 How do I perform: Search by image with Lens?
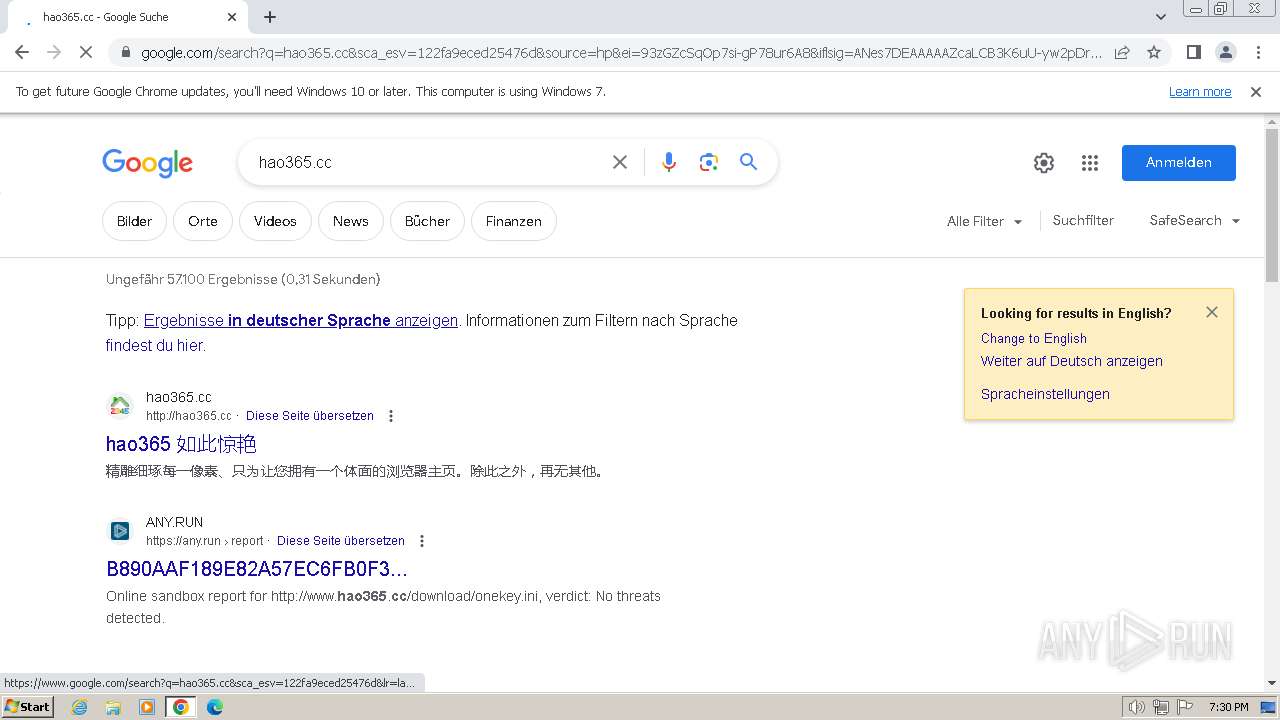coord(709,162)
